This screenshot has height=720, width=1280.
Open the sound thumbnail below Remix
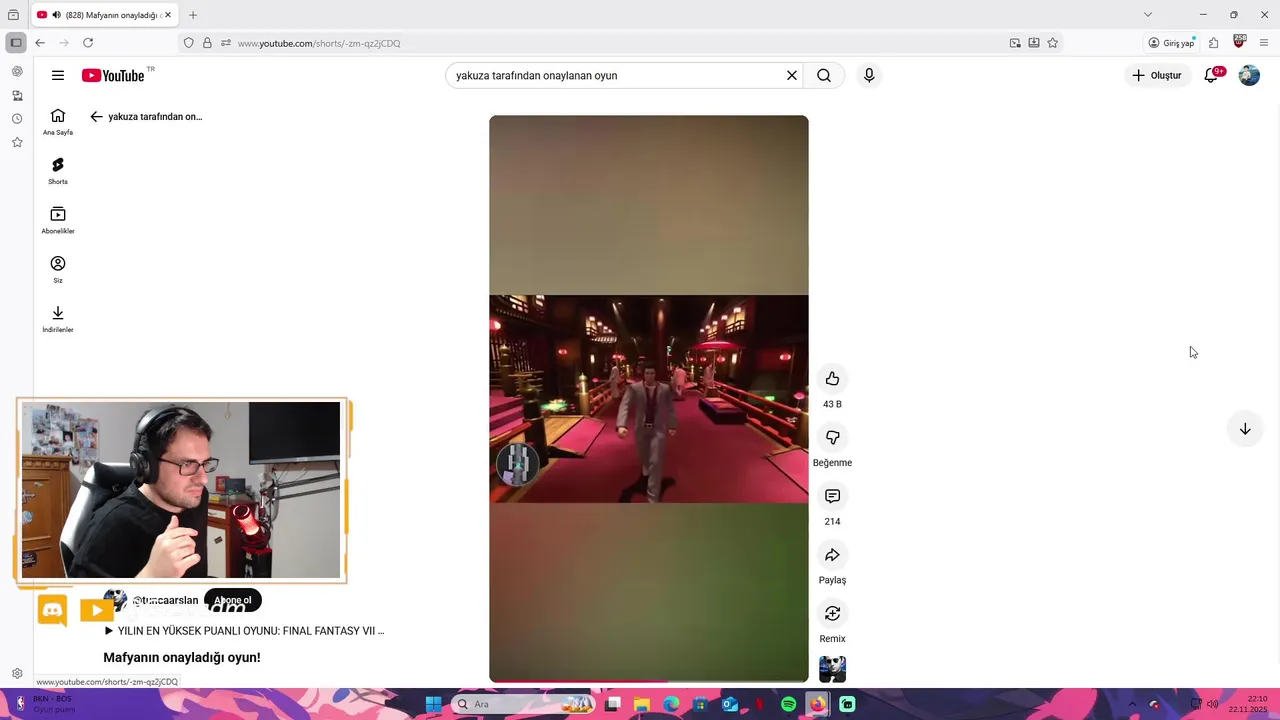[x=832, y=669]
